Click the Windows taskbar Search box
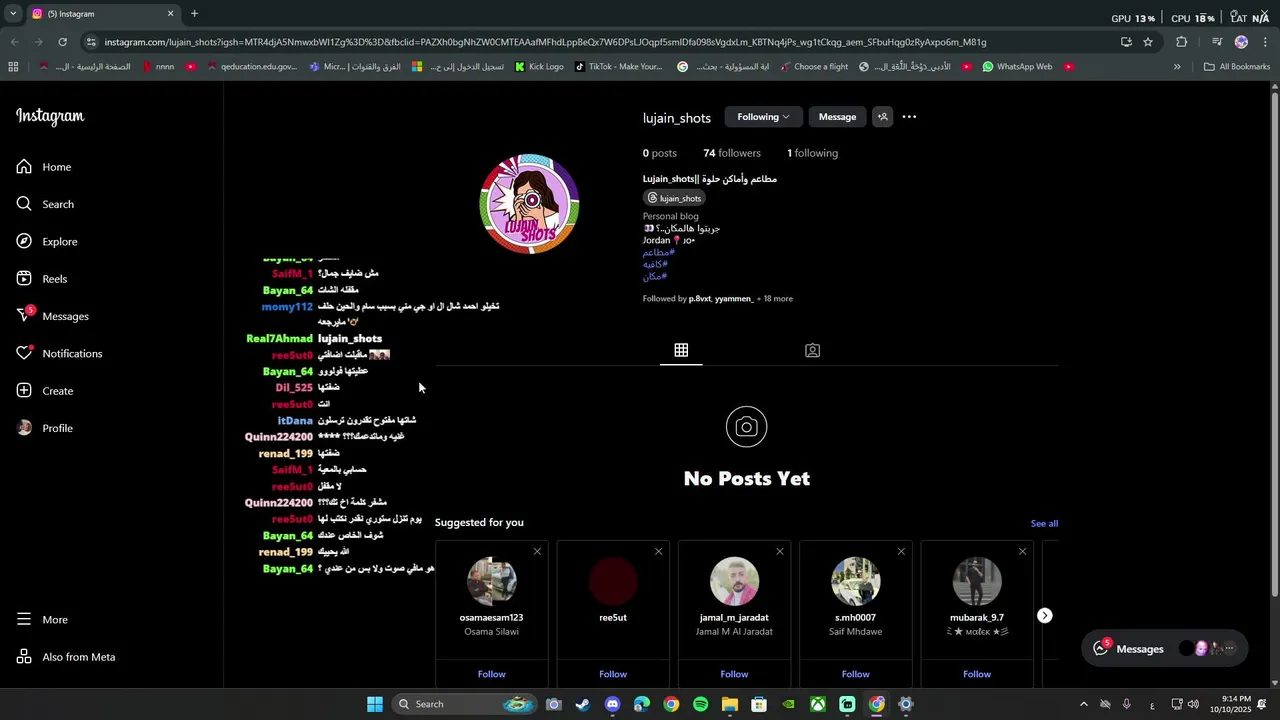 (465, 704)
